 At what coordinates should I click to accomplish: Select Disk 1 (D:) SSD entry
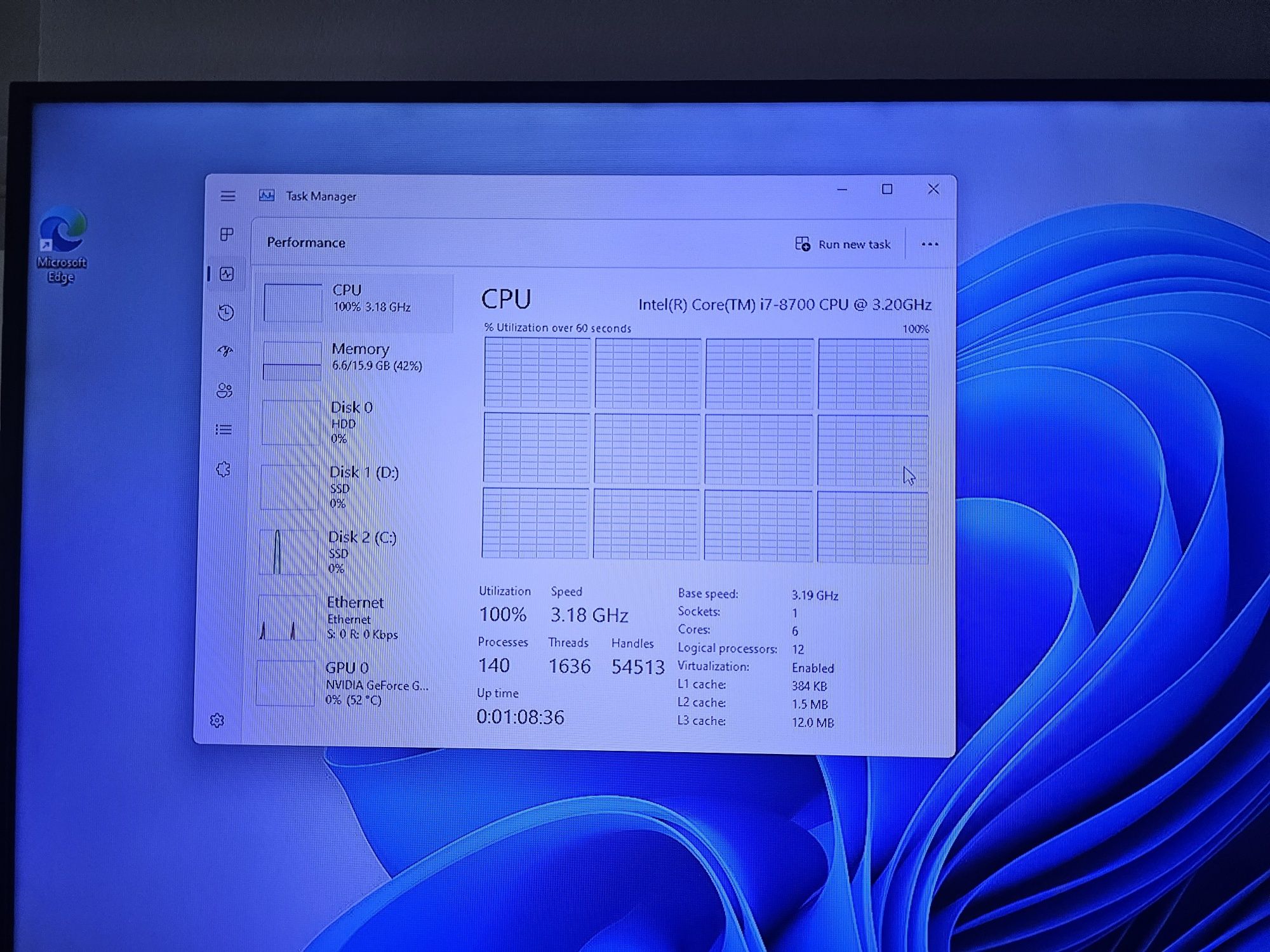[353, 487]
